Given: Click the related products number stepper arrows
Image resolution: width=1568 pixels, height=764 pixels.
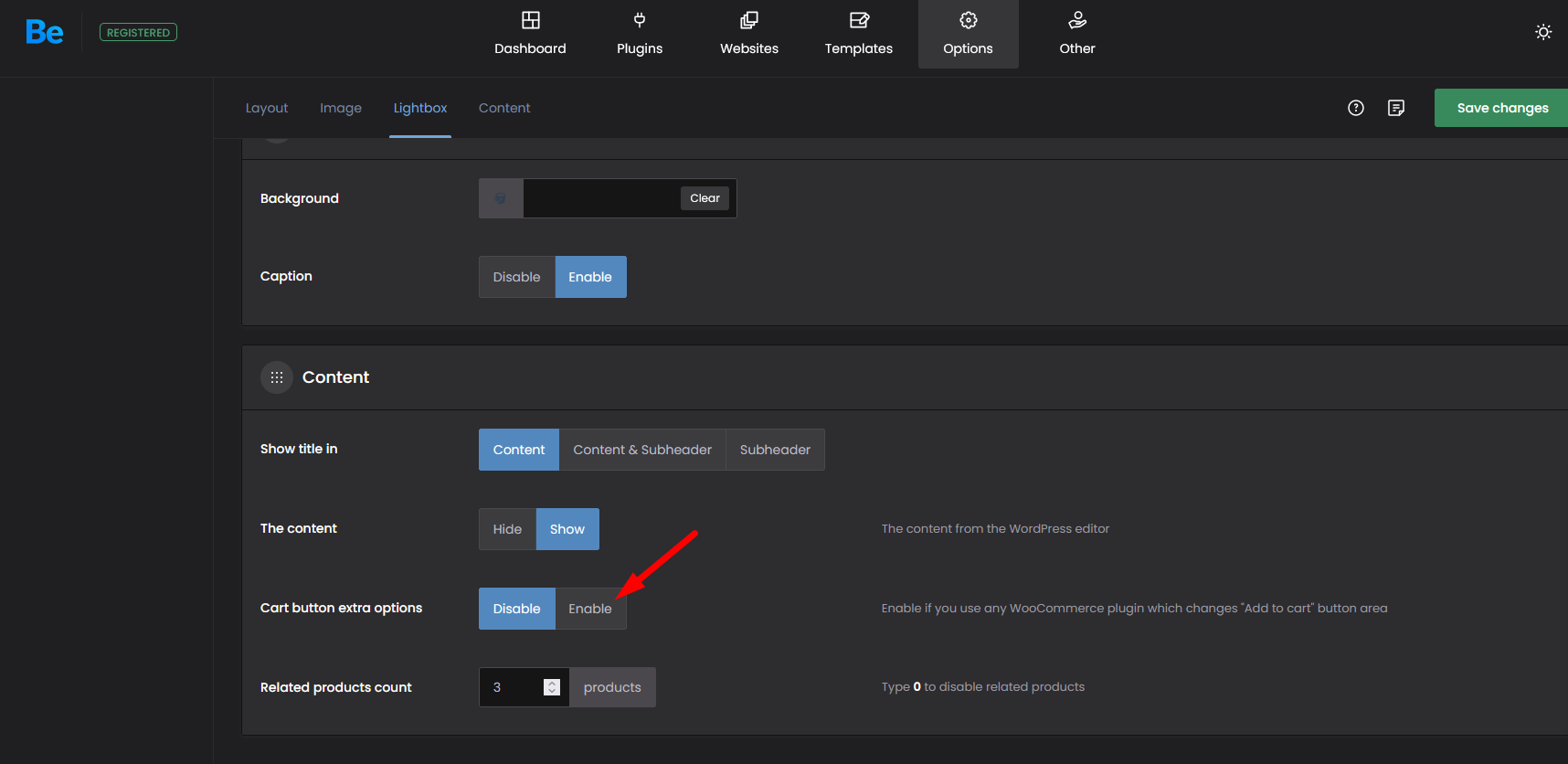Looking at the screenshot, I should (552, 687).
